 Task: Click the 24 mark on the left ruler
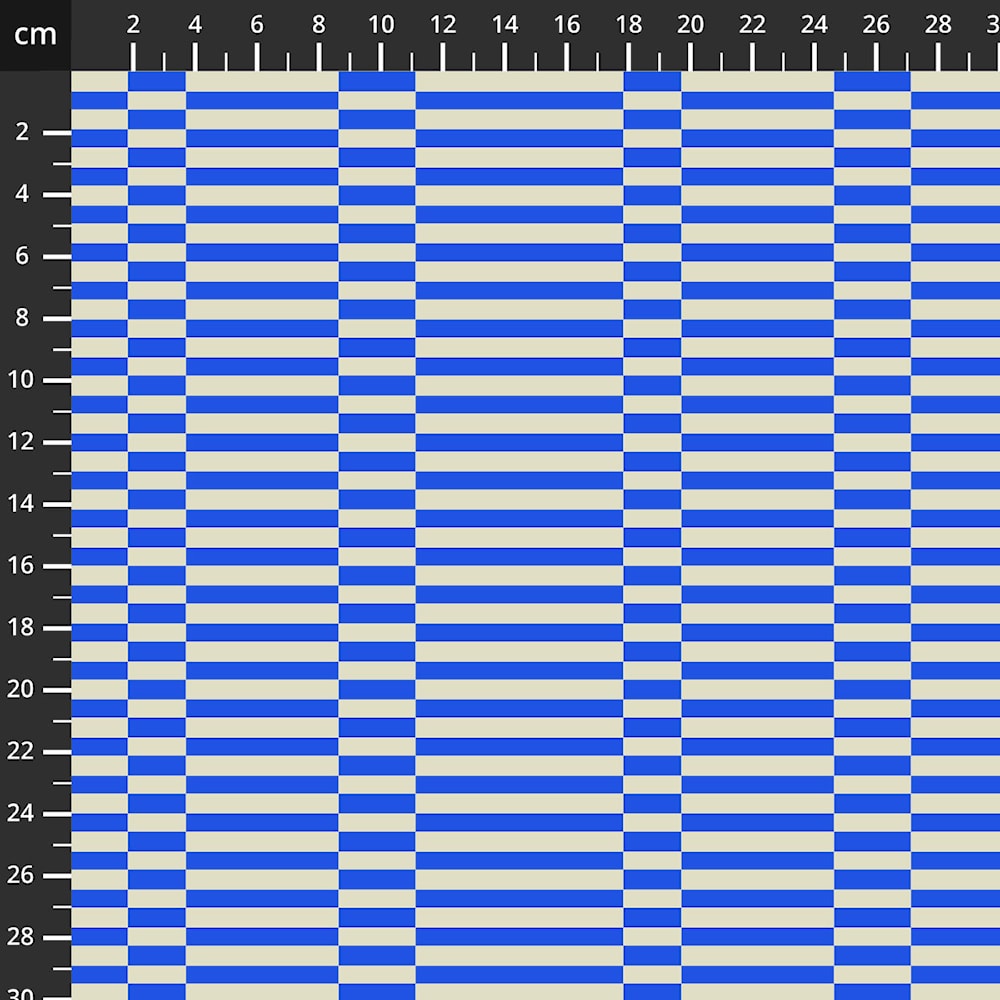click(22, 814)
